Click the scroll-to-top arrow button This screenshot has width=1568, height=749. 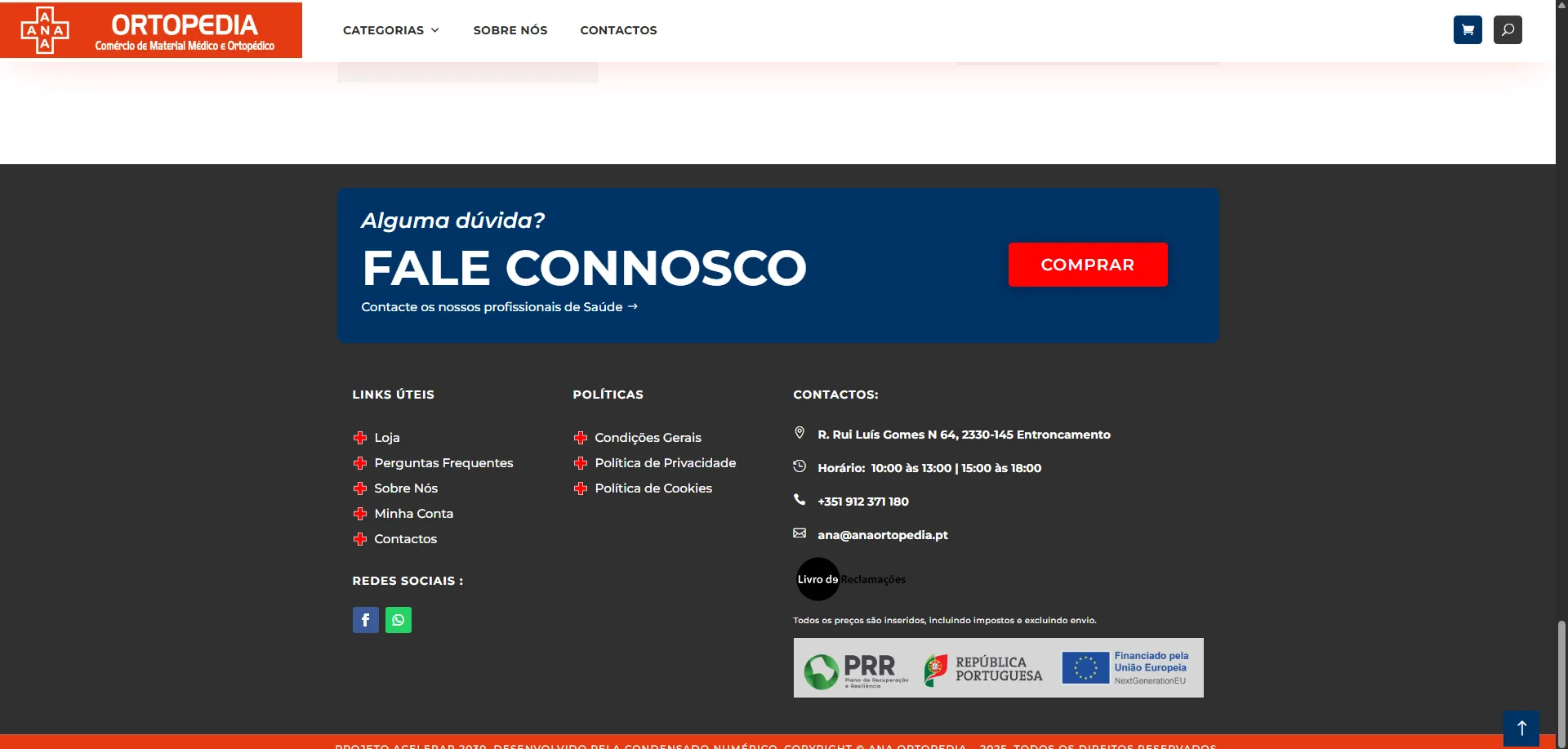tap(1521, 728)
